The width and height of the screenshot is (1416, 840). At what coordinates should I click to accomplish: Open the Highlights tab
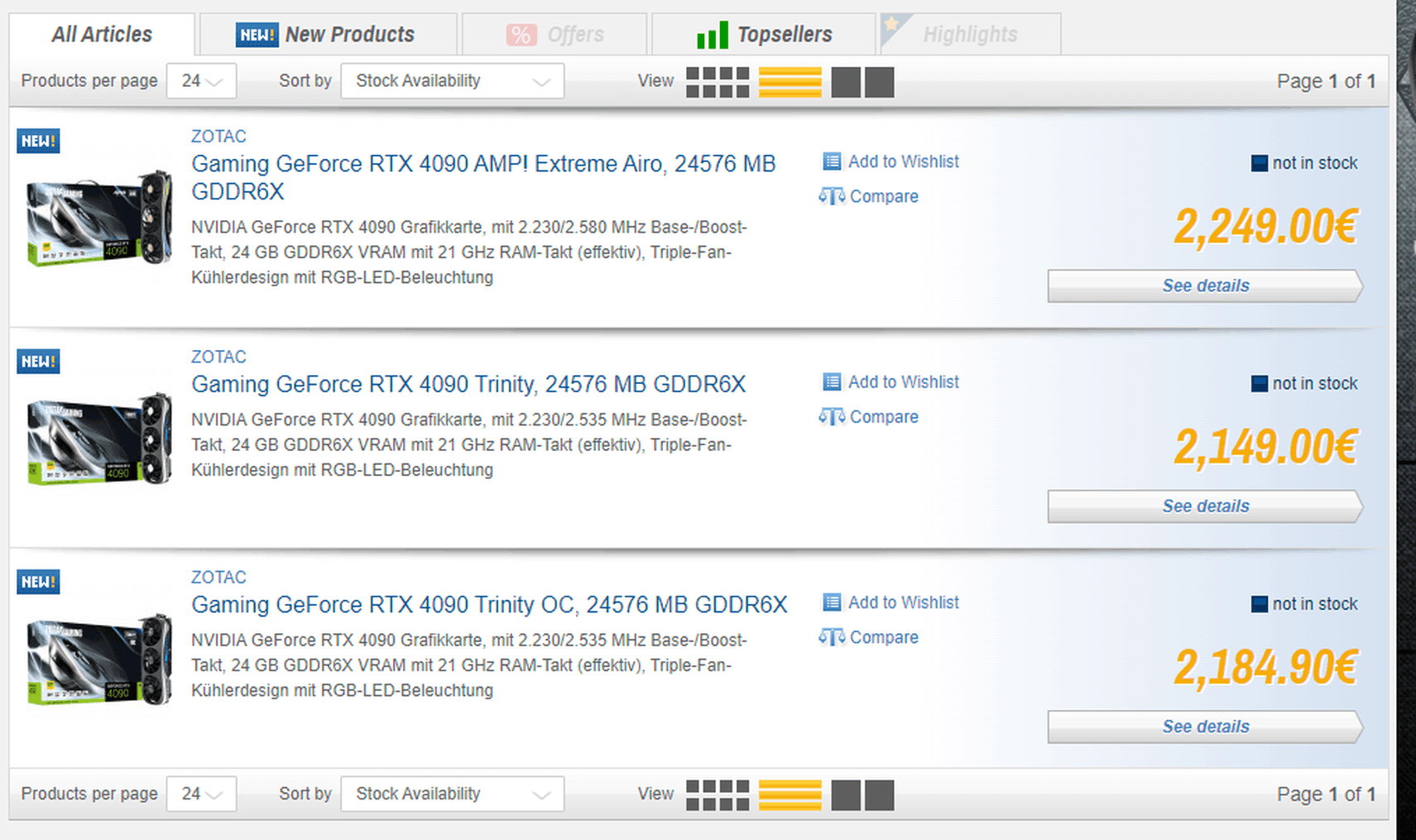(970, 34)
